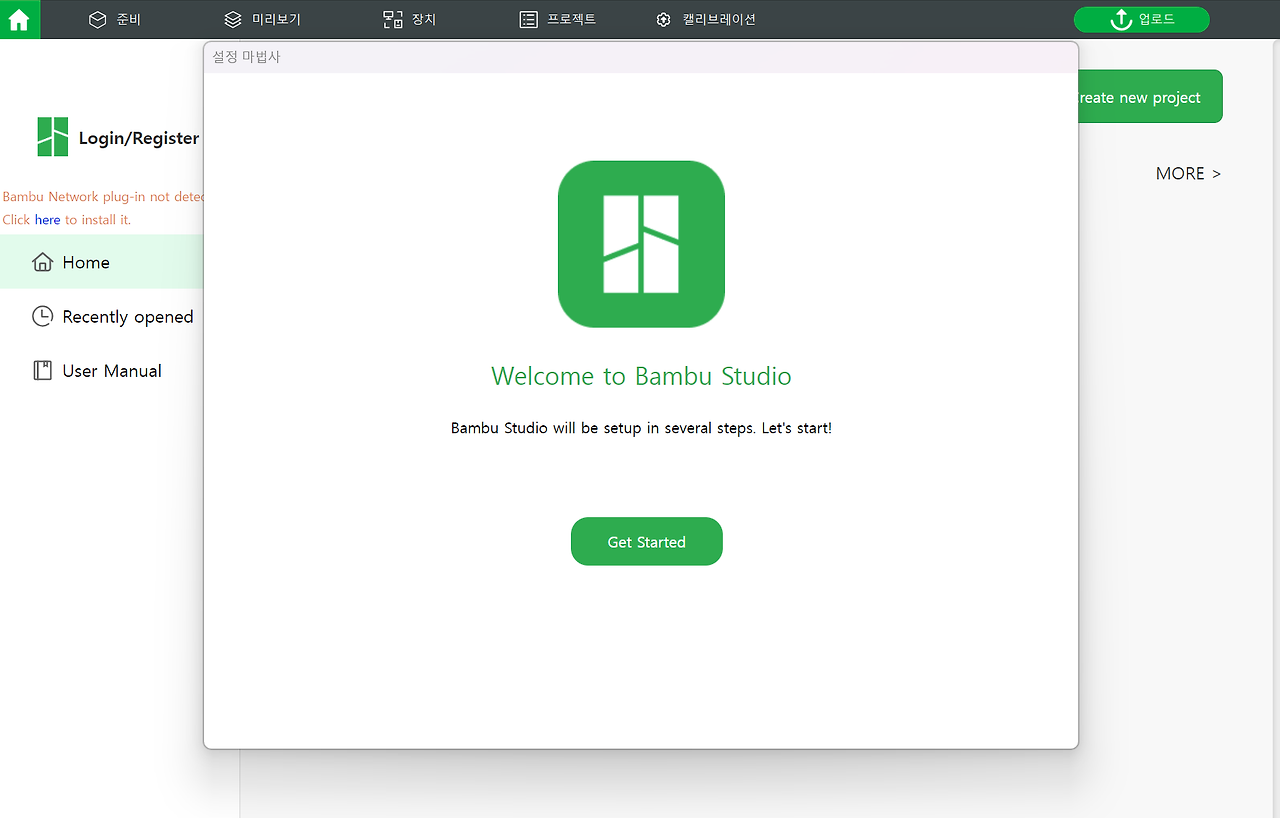Click the 'Bambu Studio will be setup' text

pos(641,427)
